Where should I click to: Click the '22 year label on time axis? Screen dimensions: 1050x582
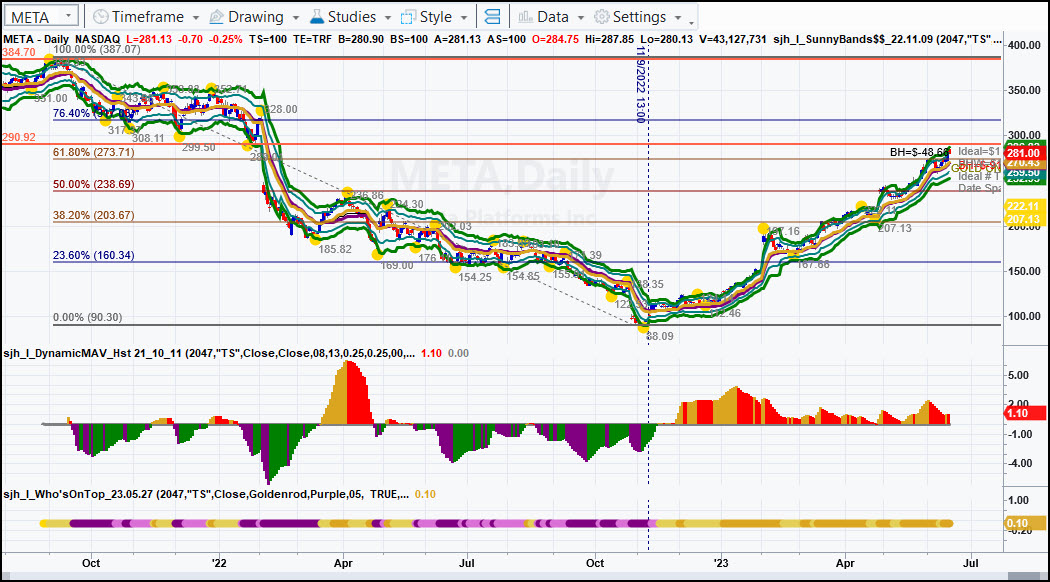point(219,563)
